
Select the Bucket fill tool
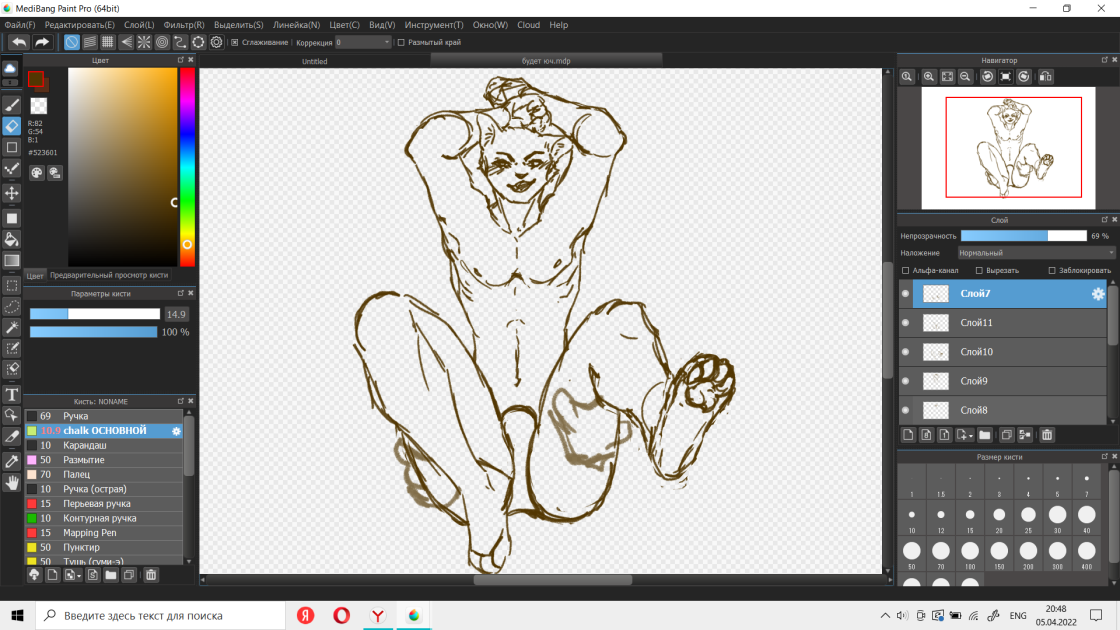(x=11, y=239)
